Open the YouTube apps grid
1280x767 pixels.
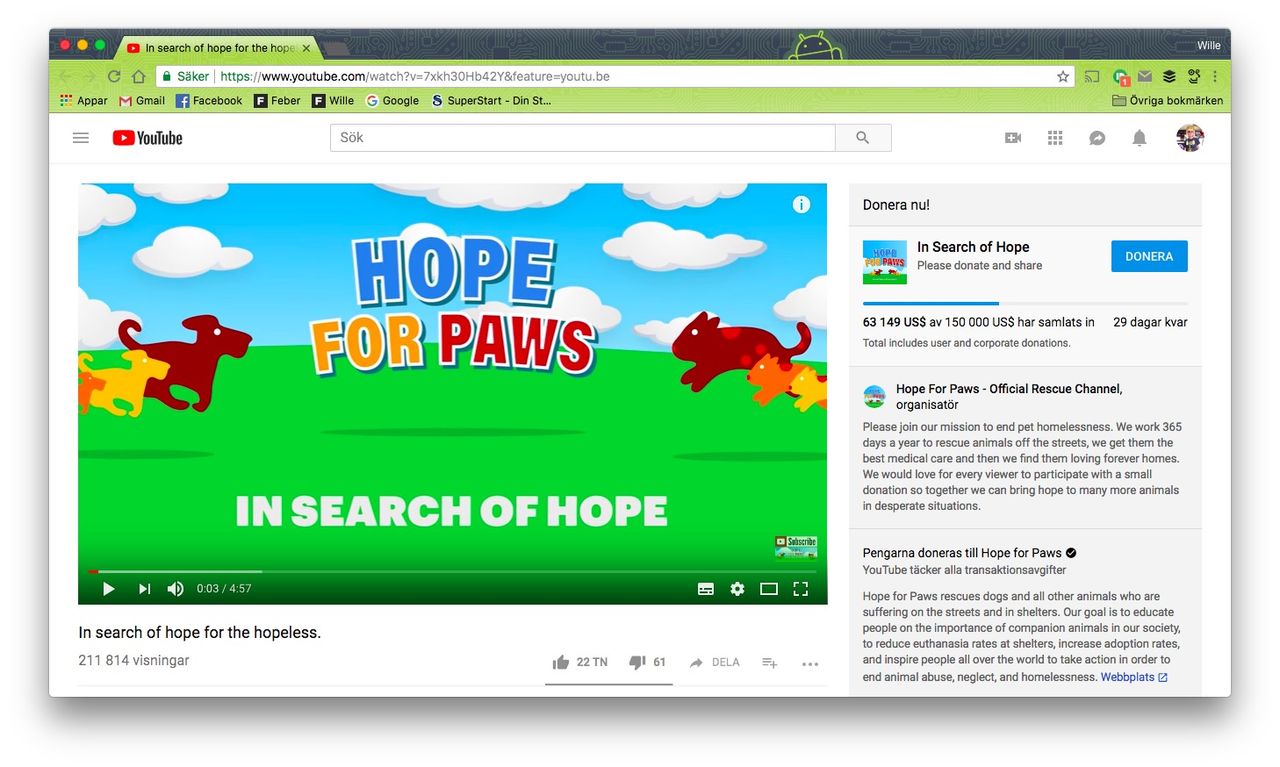[1055, 138]
